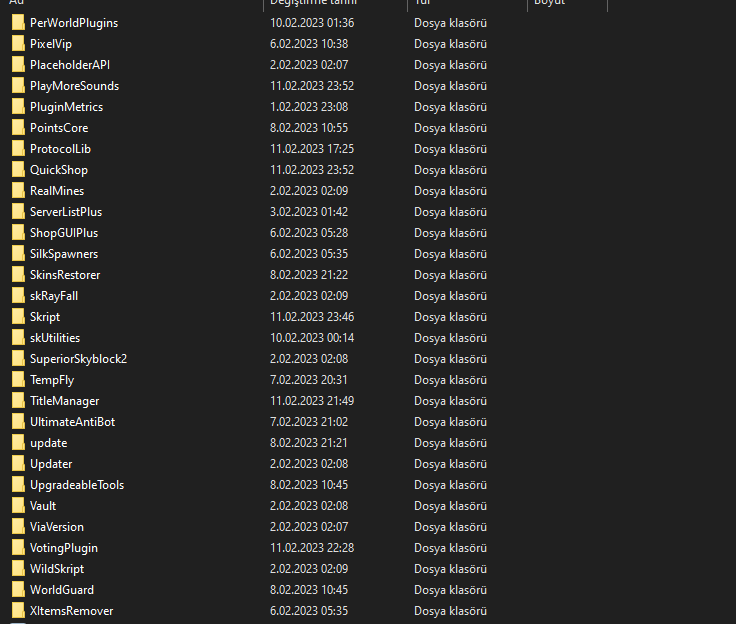Select the Vault folder name
736x624 pixels.
click(x=43, y=506)
